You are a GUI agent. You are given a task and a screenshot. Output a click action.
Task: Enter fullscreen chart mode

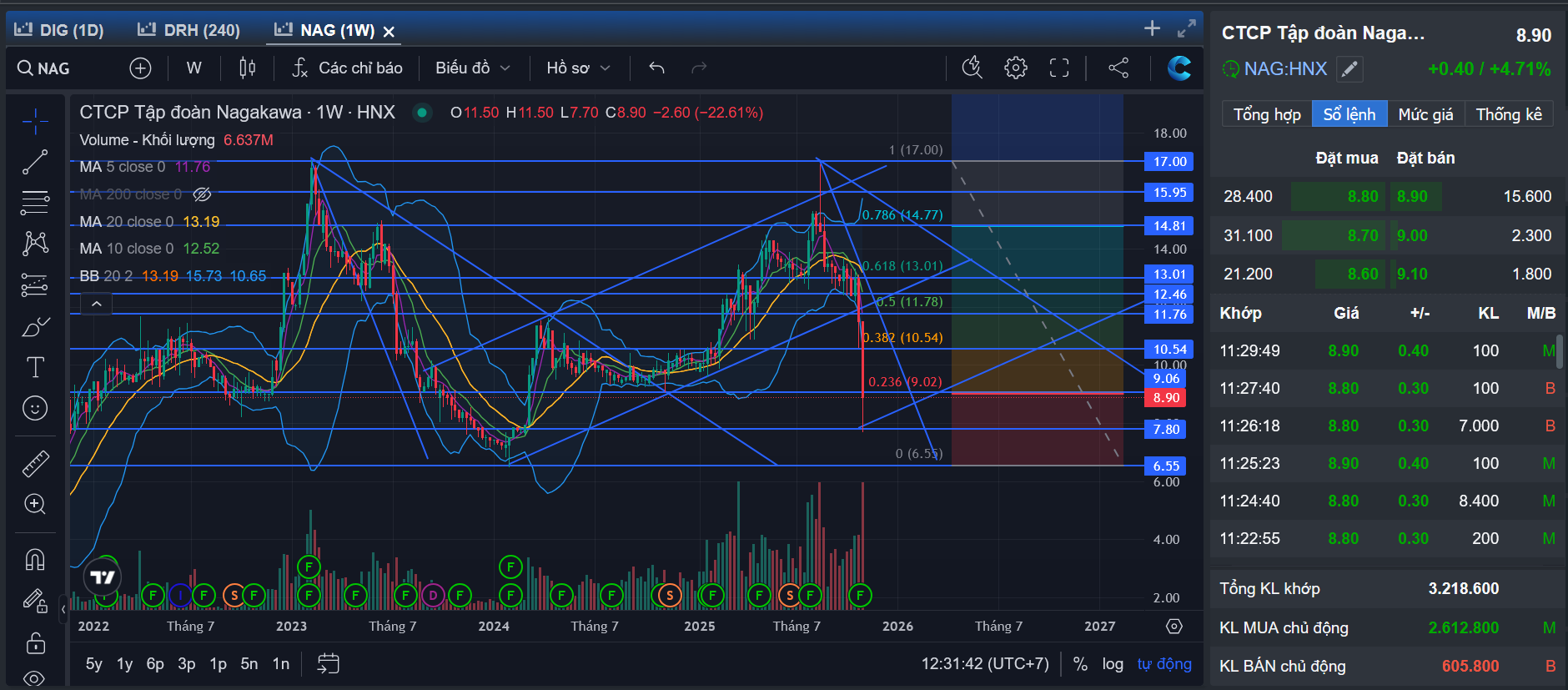[x=1059, y=68]
